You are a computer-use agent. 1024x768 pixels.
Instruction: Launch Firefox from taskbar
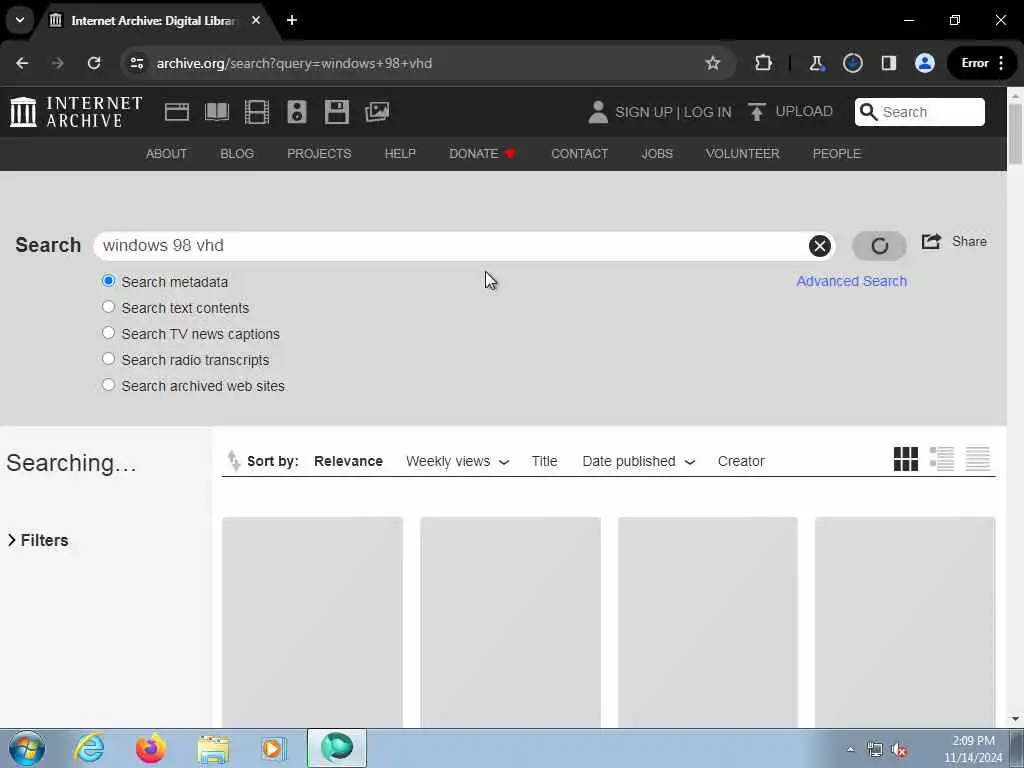150,748
